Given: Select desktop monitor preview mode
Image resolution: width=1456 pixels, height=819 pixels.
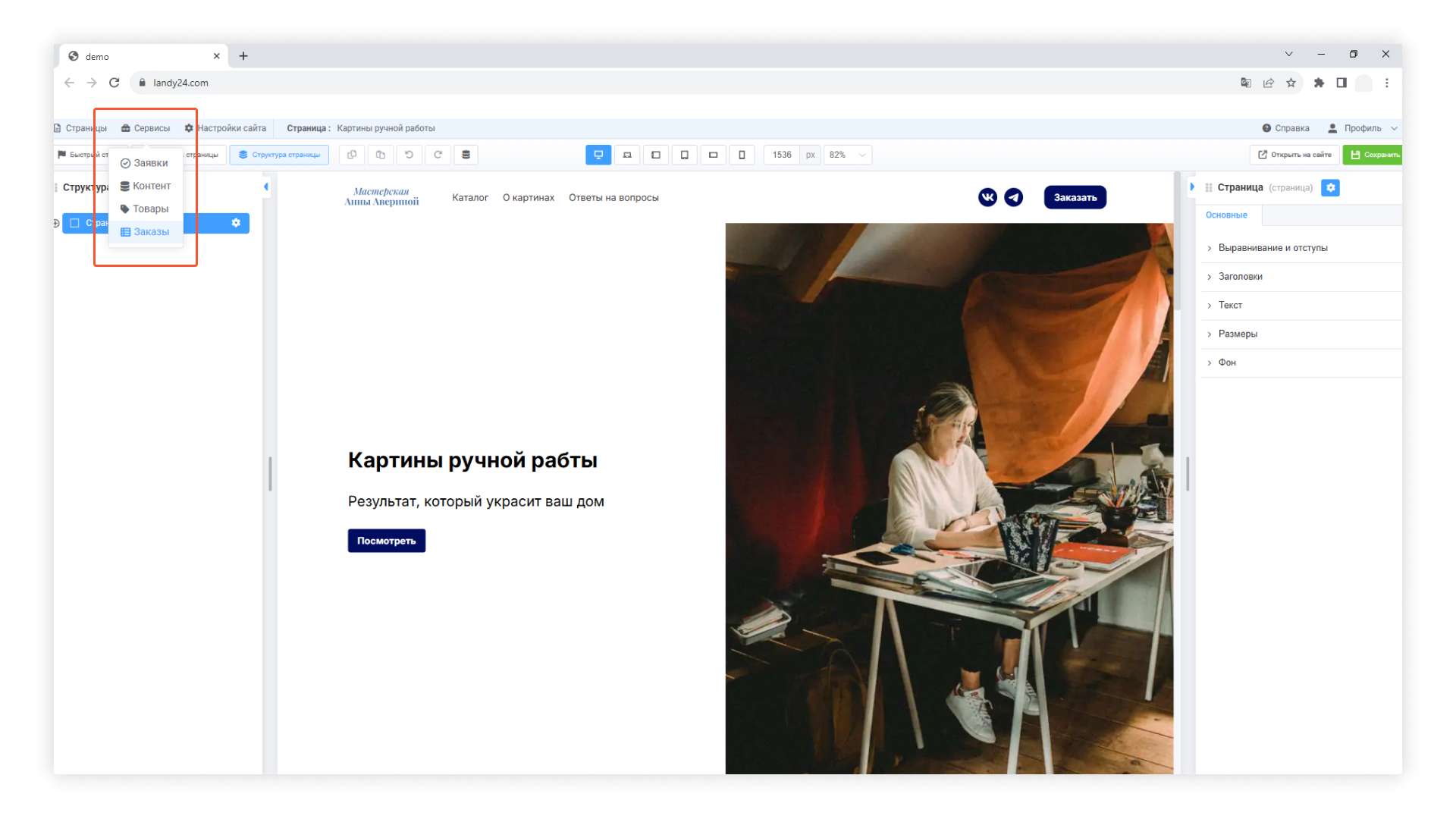Looking at the screenshot, I should click(x=598, y=155).
